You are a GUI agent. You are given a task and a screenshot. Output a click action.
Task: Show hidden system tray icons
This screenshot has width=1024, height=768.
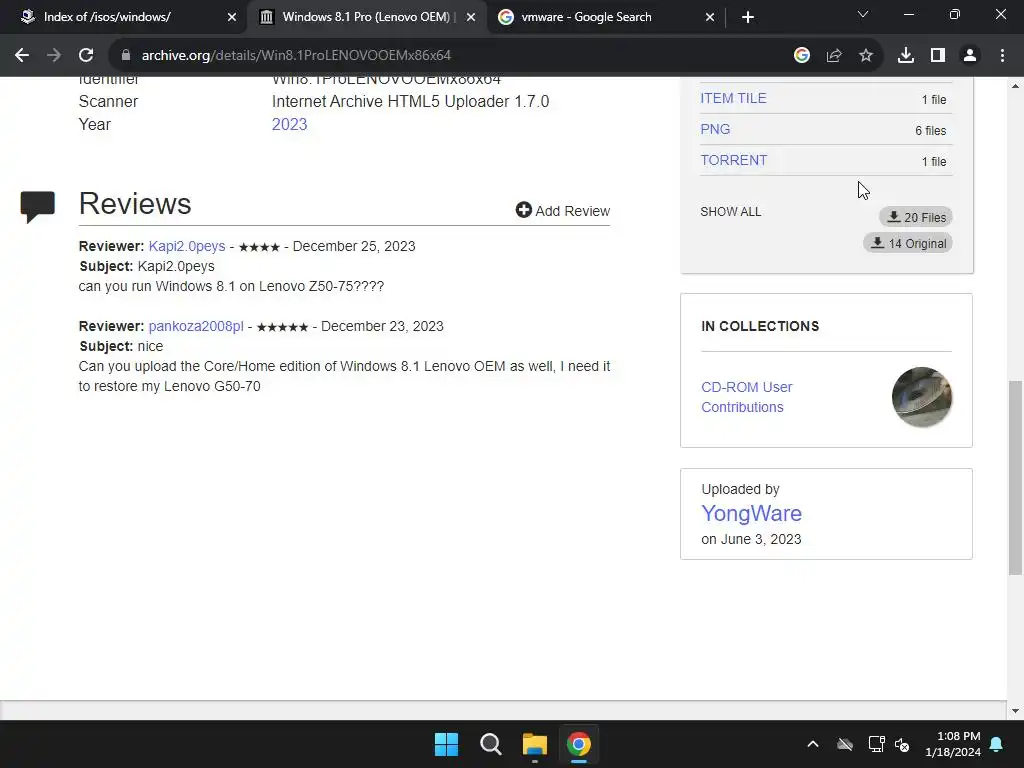(813, 744)
